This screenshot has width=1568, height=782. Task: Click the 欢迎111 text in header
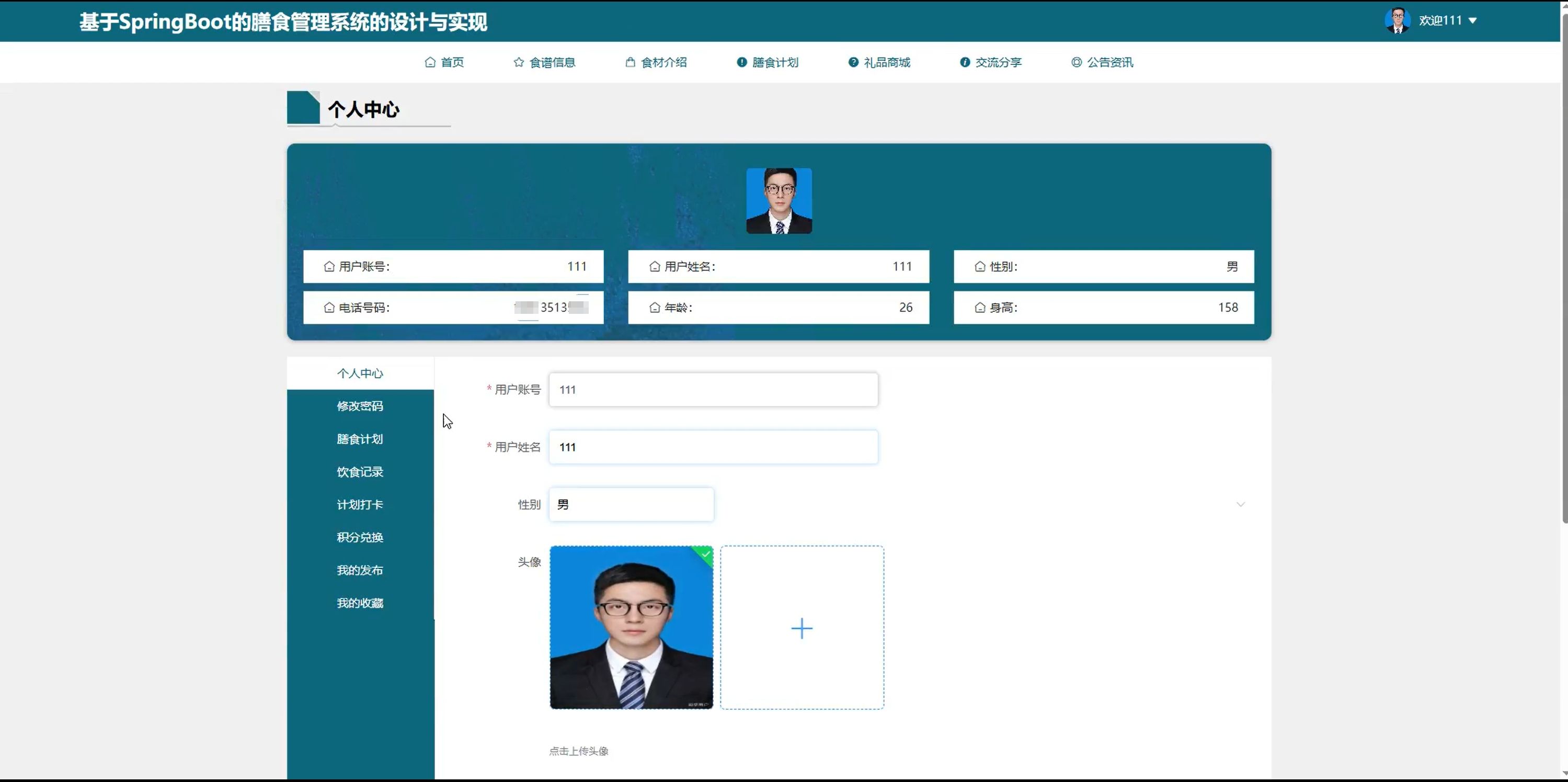click(x=1440, y=21)
